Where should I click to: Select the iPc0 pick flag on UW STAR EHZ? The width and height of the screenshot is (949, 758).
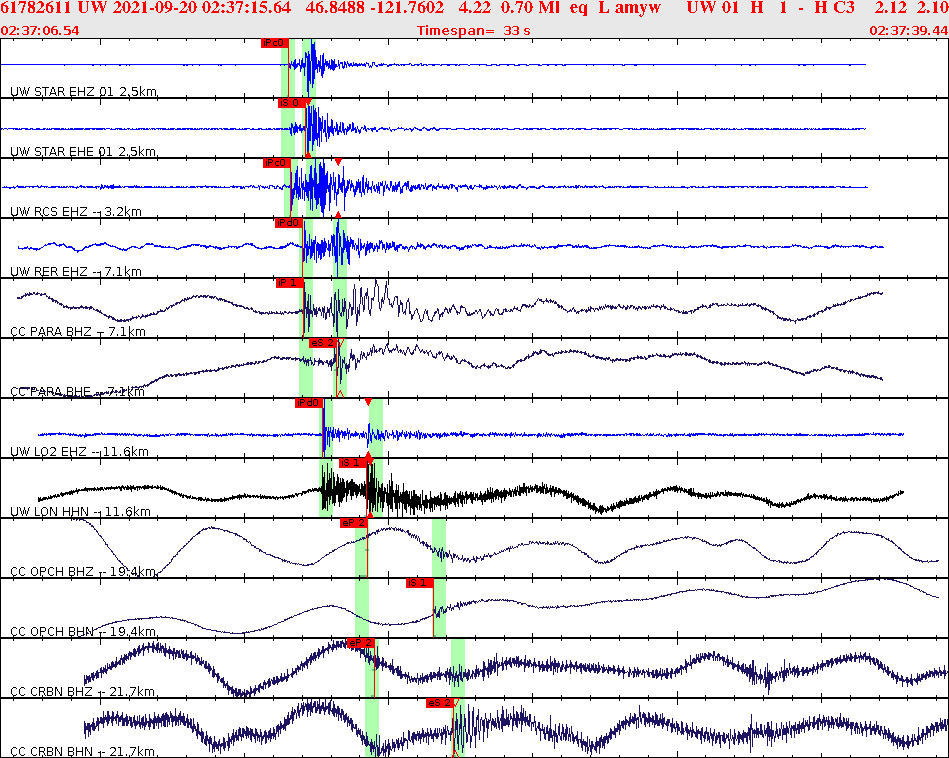(272, 44)
